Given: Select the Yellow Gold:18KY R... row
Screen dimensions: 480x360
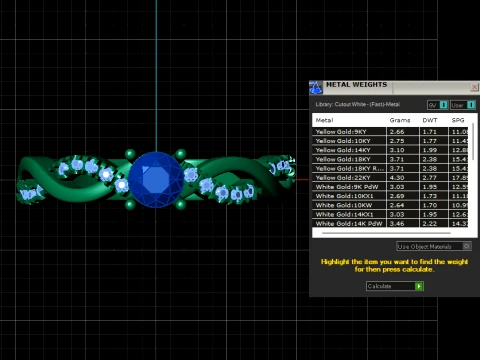Looking at the screenshot, I should click(x=390, y=168).
